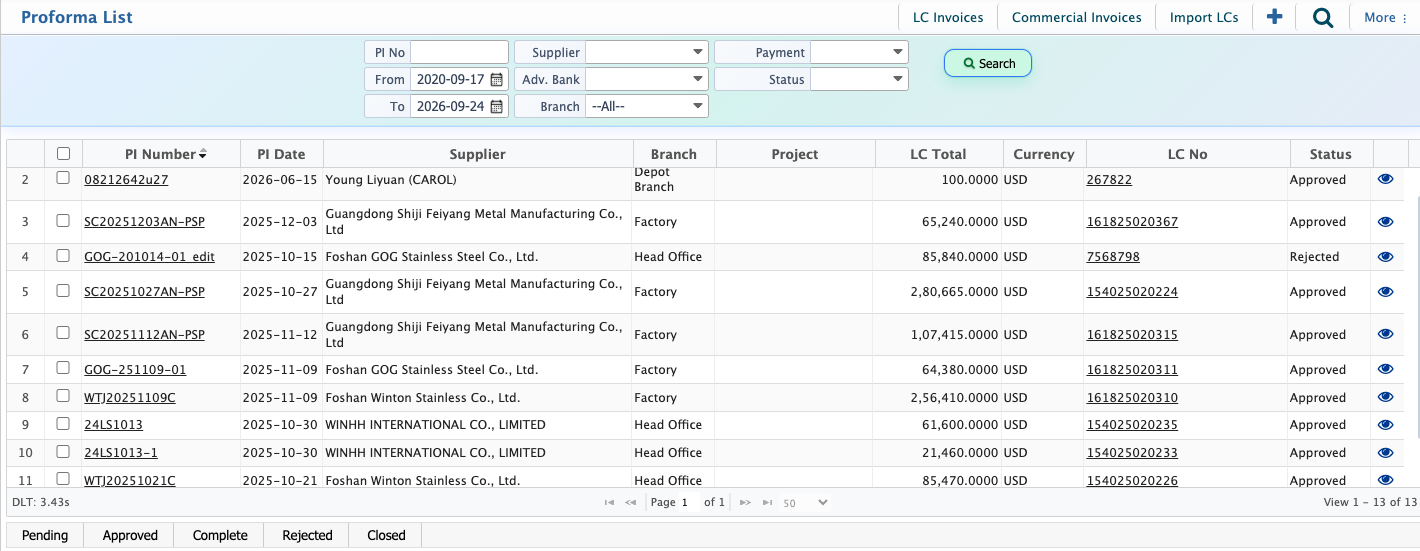Open PI number link GOG-251109-01

coord(135,370)
